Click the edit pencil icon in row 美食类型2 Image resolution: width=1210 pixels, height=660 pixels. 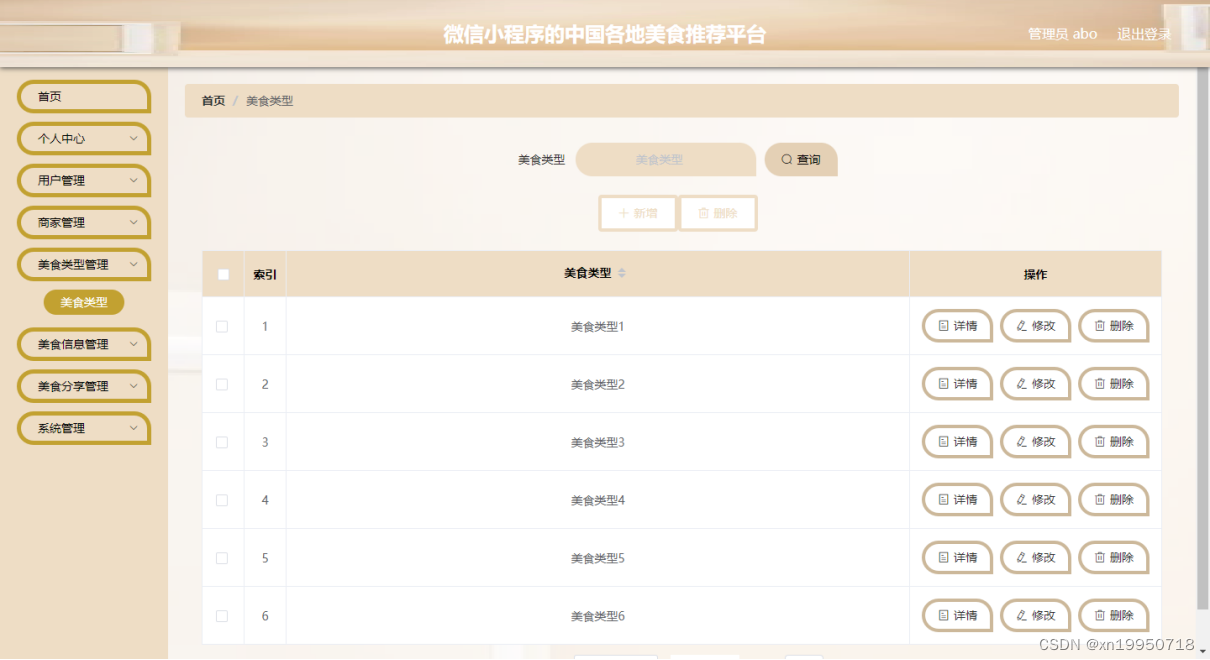1021,384
